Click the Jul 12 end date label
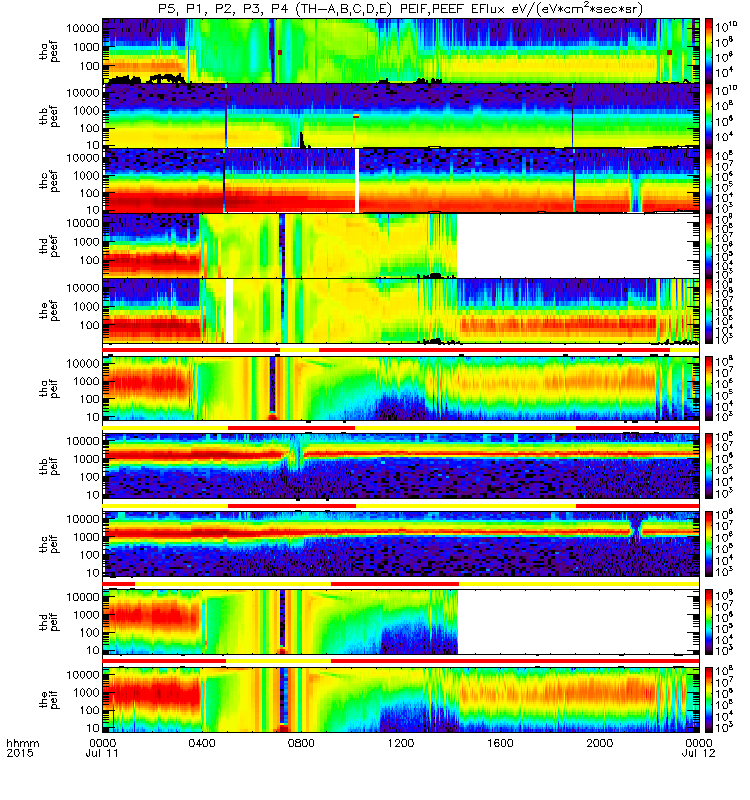Viewport: 750px width, 800px height. [x=698, y=754]
